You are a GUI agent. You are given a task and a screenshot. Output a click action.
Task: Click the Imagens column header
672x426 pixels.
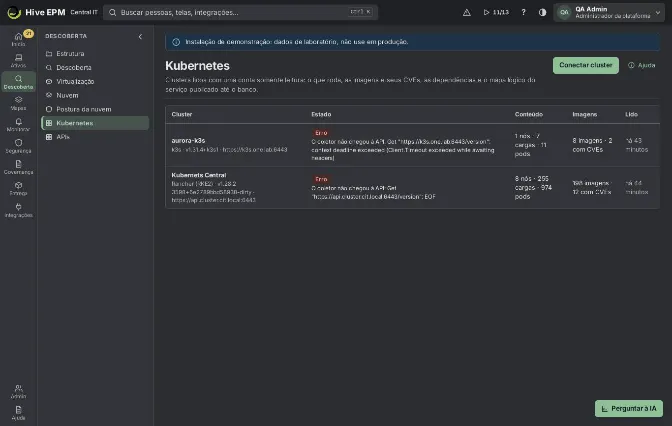pyautogui.click(x=585, y=114)
